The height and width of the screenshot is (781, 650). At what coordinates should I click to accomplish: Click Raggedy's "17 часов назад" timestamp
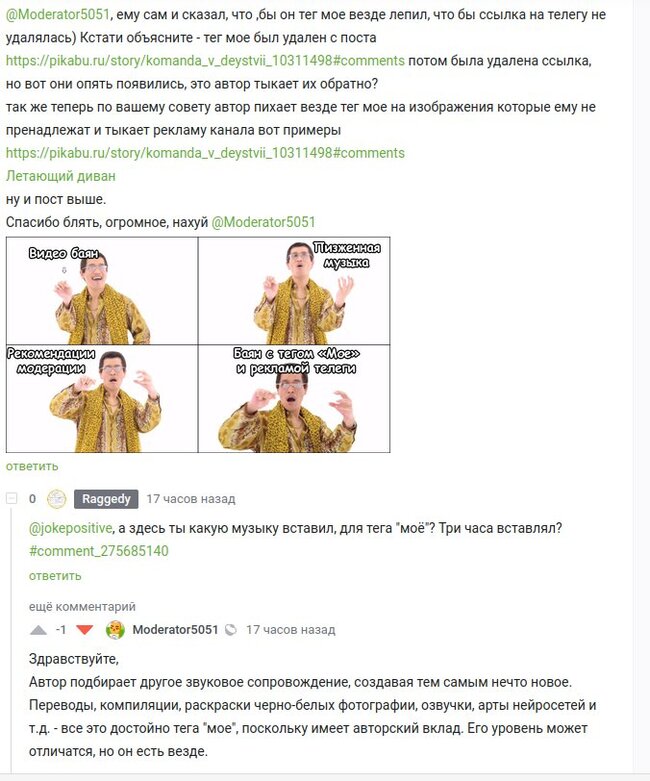191,499
